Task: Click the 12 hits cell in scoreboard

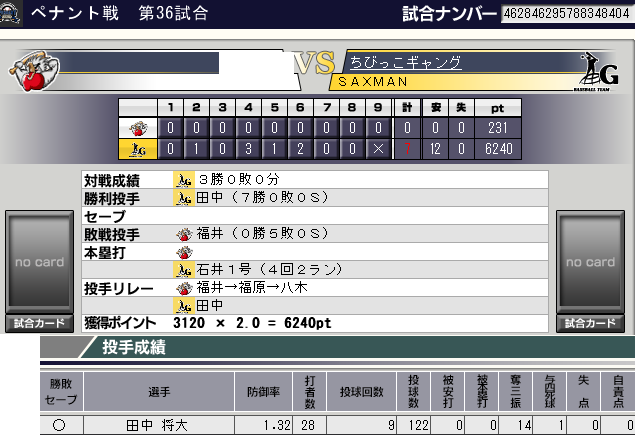Action: click(435, 149)
